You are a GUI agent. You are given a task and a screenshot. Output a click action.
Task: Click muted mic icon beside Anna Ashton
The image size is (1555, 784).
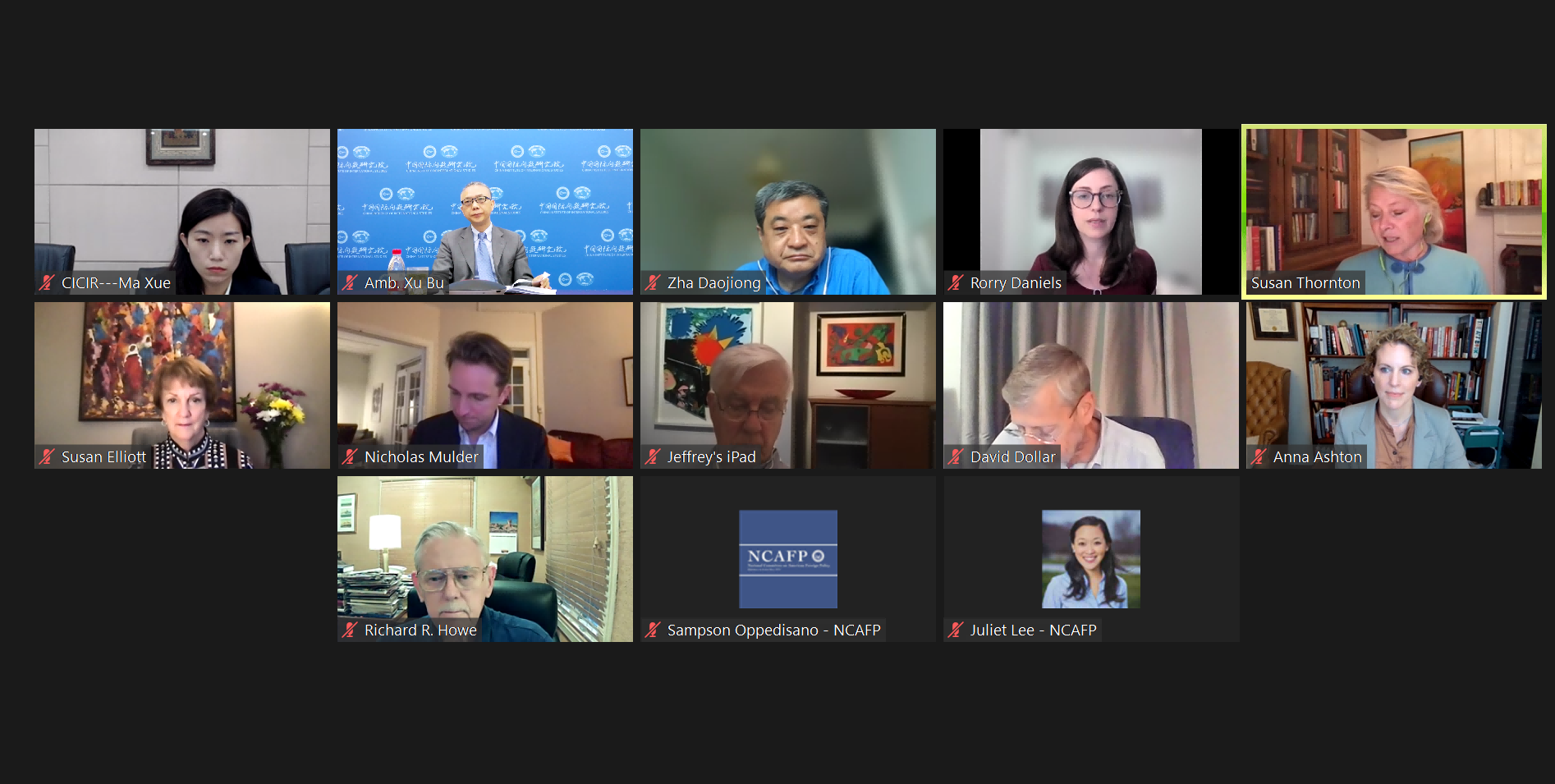coord(1259,457)
